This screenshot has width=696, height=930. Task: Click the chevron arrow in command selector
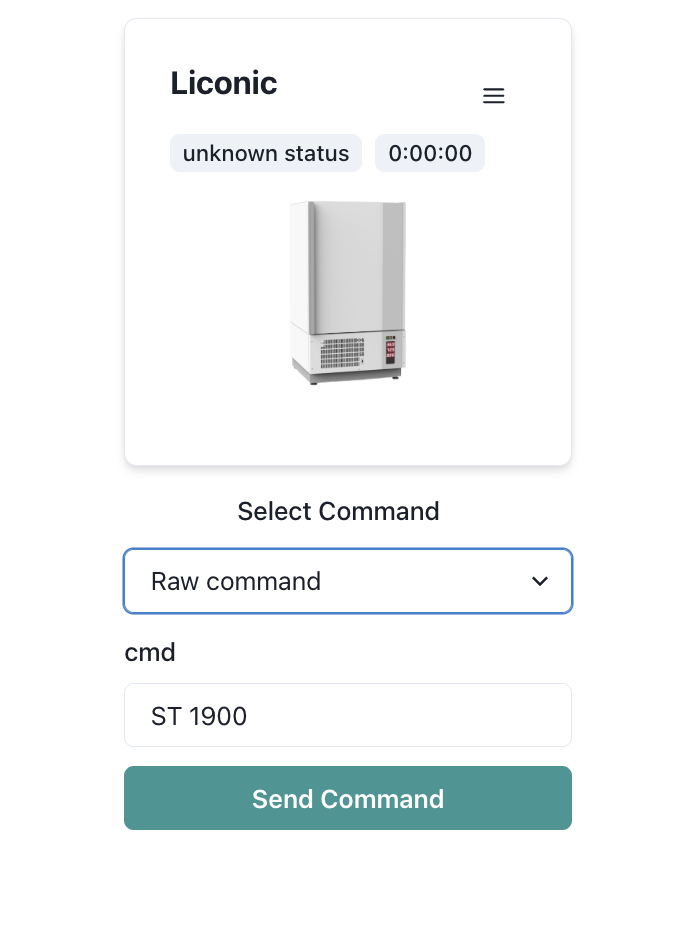(540, 581)
